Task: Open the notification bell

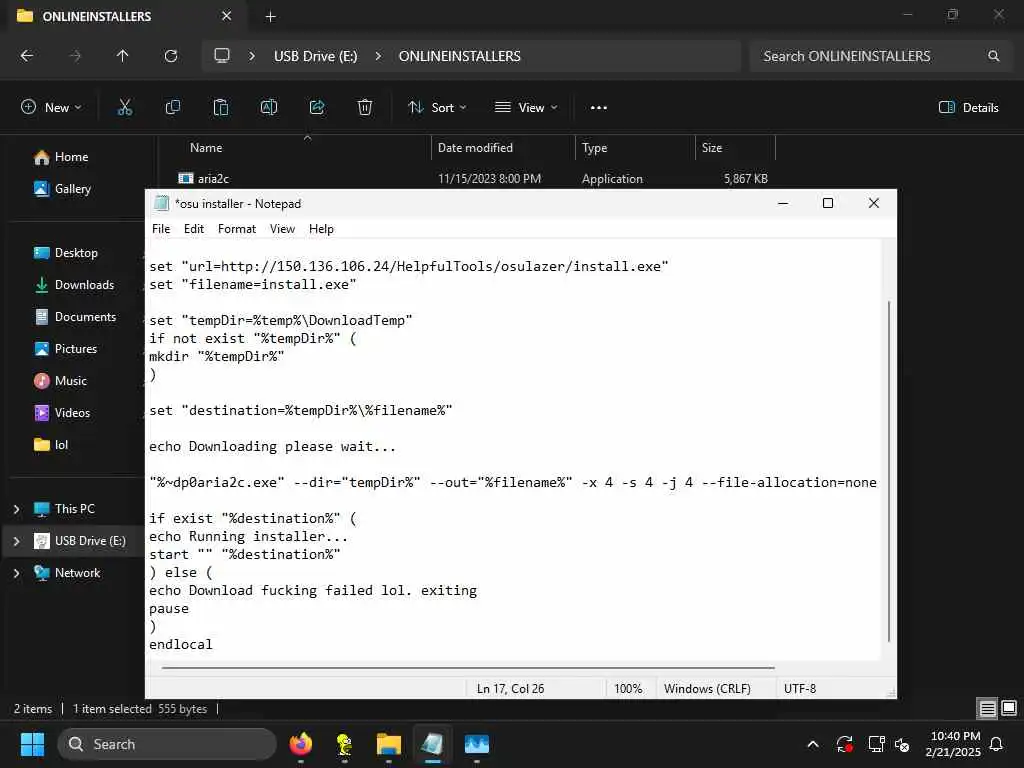Action: pos(997,744)
